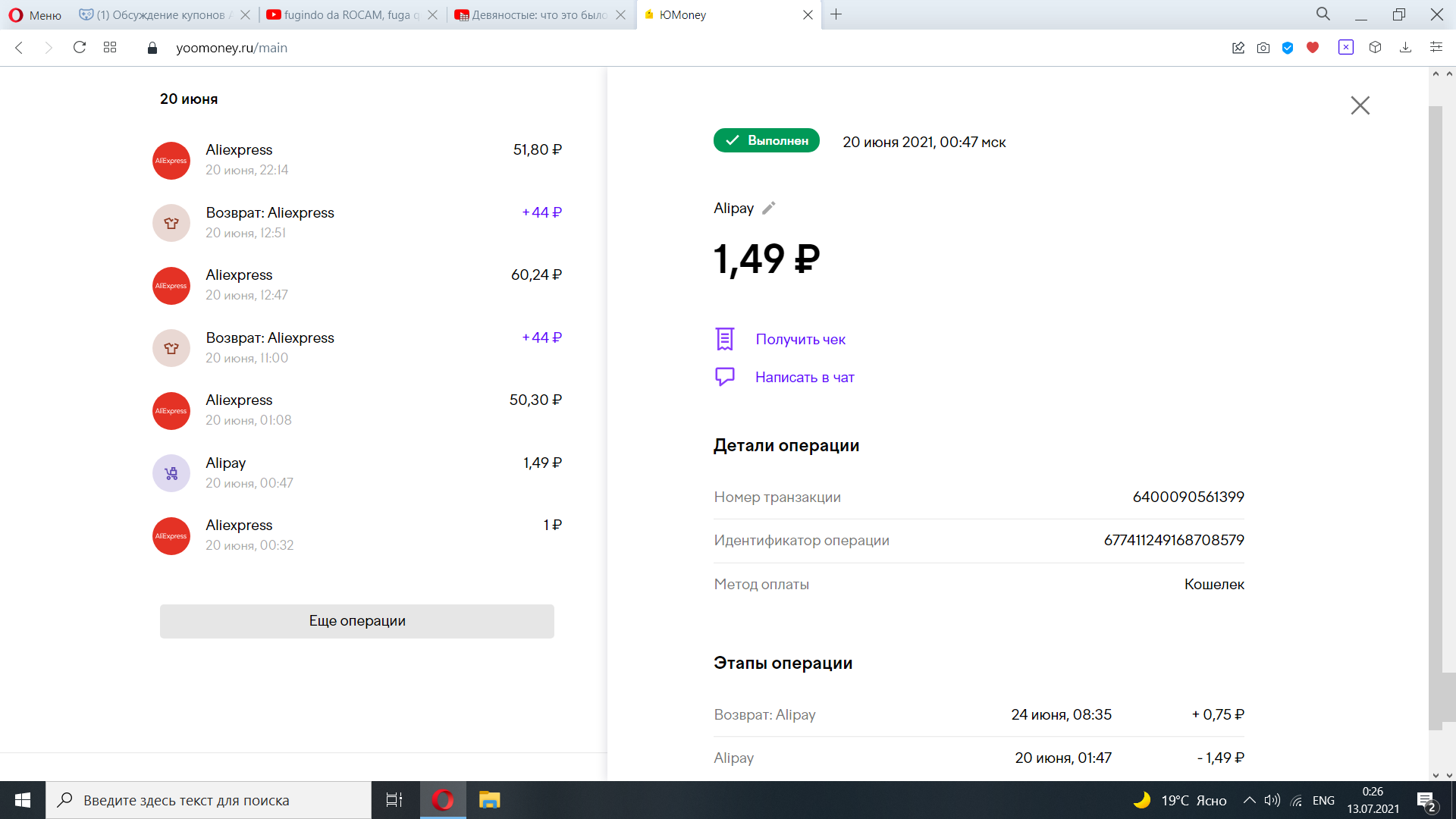Load more with Еще операции button
Viewport: 1456px width, 819px height.
click(x=357, y=621)
